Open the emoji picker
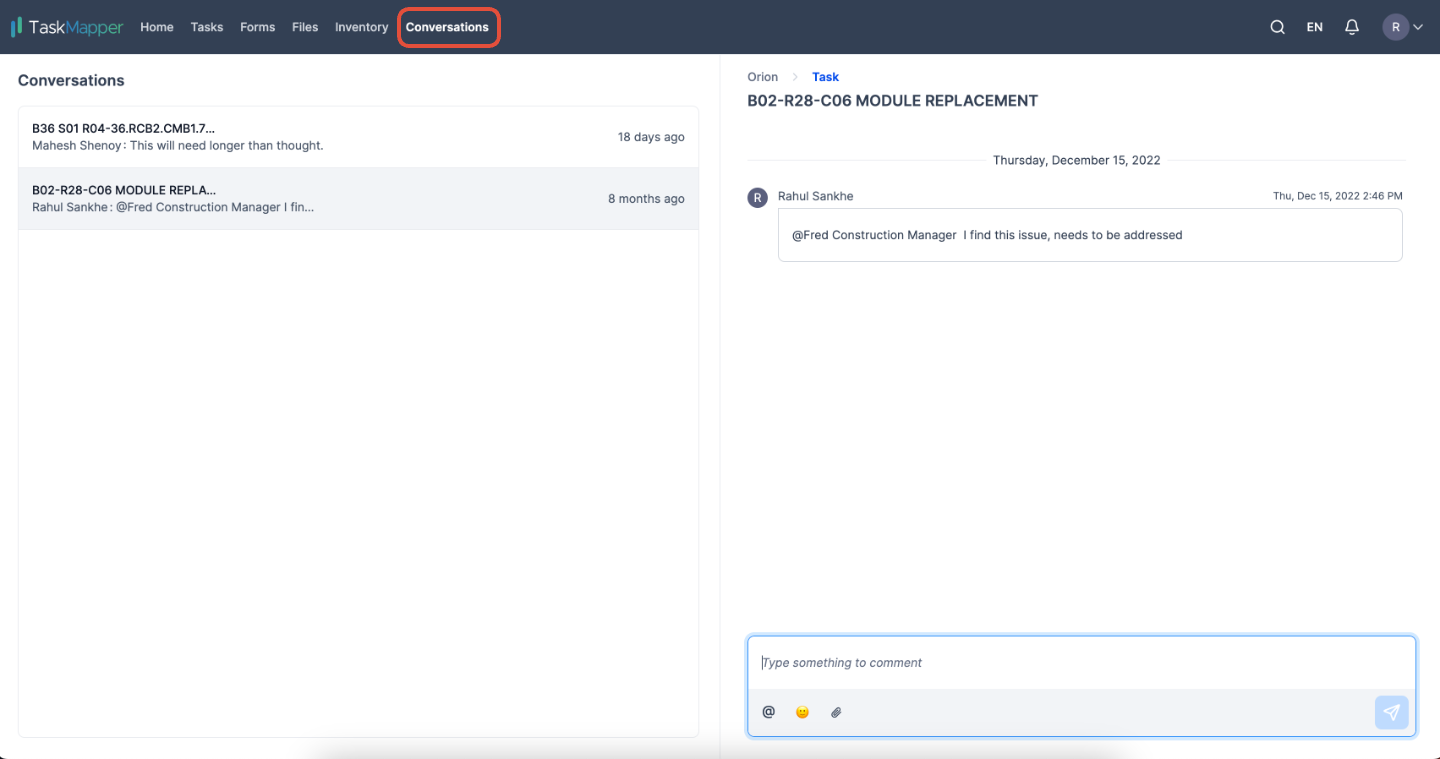1440x759 pixels. pyautogui.click(x=802, y=712)
